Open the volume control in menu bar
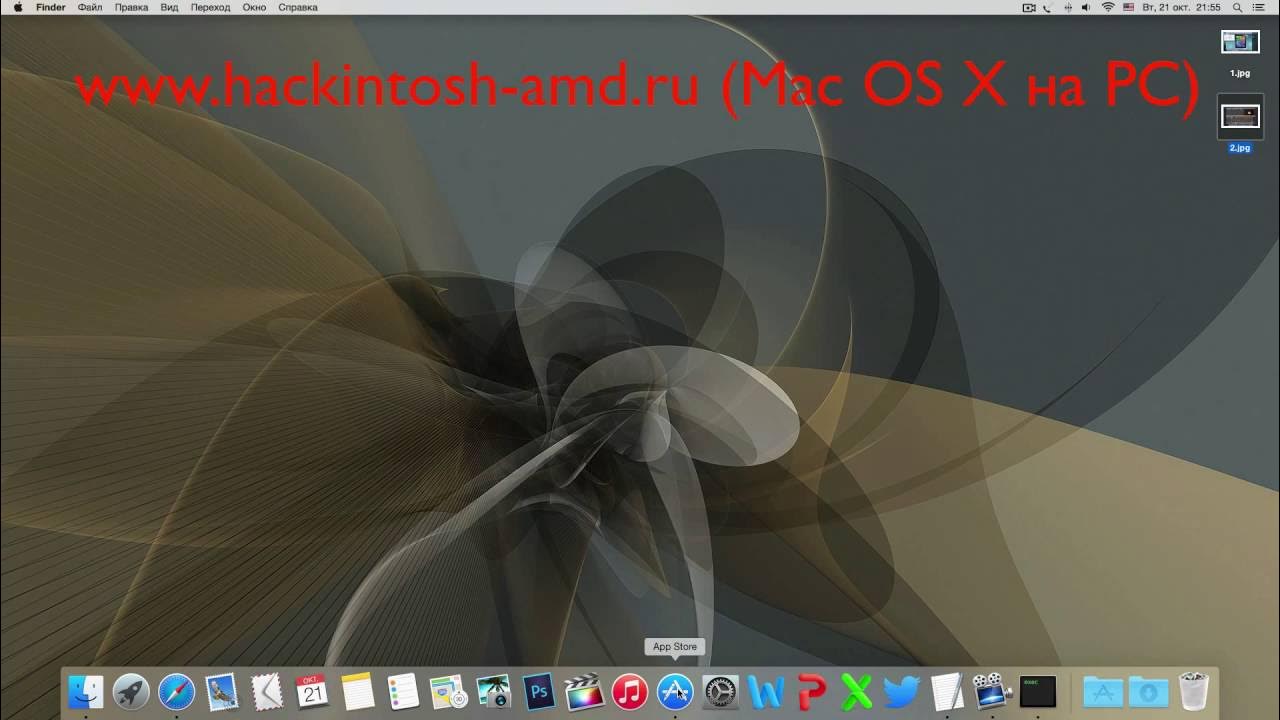The height and width of the screenshot is (720, 1280). pos(1088,7)
